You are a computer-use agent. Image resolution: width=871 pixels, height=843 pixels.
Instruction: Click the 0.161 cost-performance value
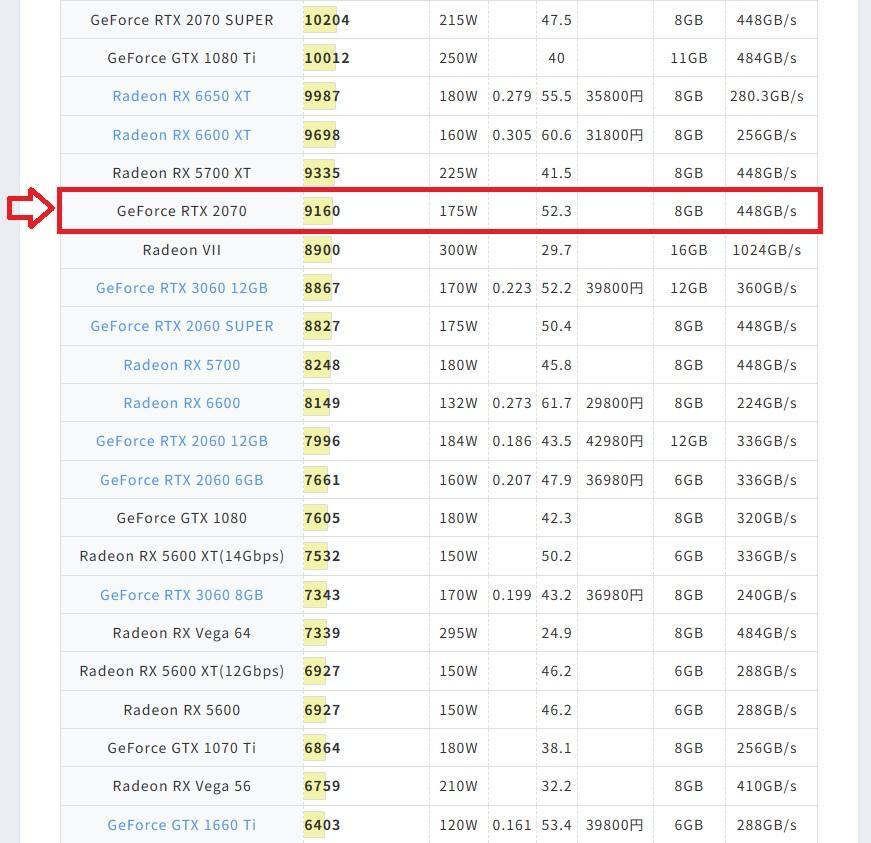pos(512,825)
